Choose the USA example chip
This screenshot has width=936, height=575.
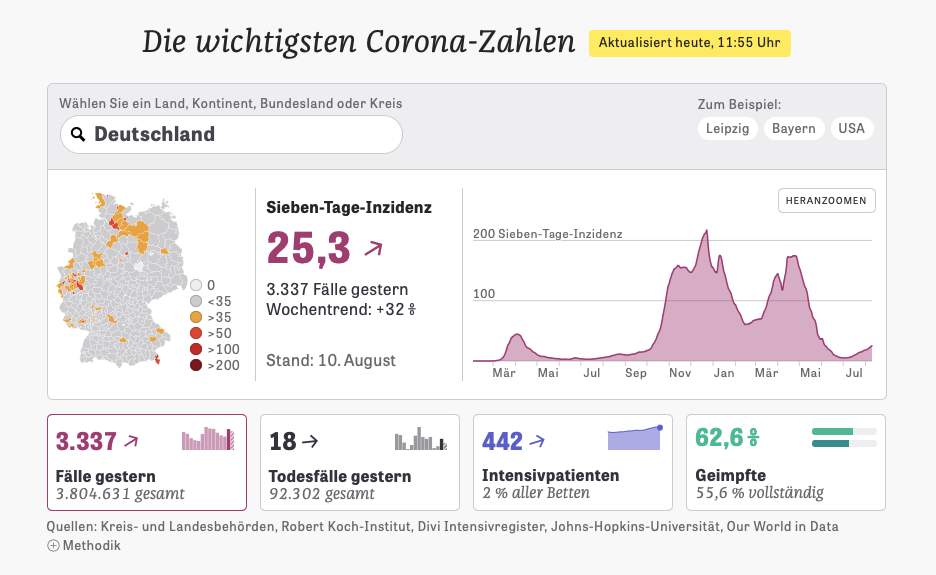click(x=851, y=128)
